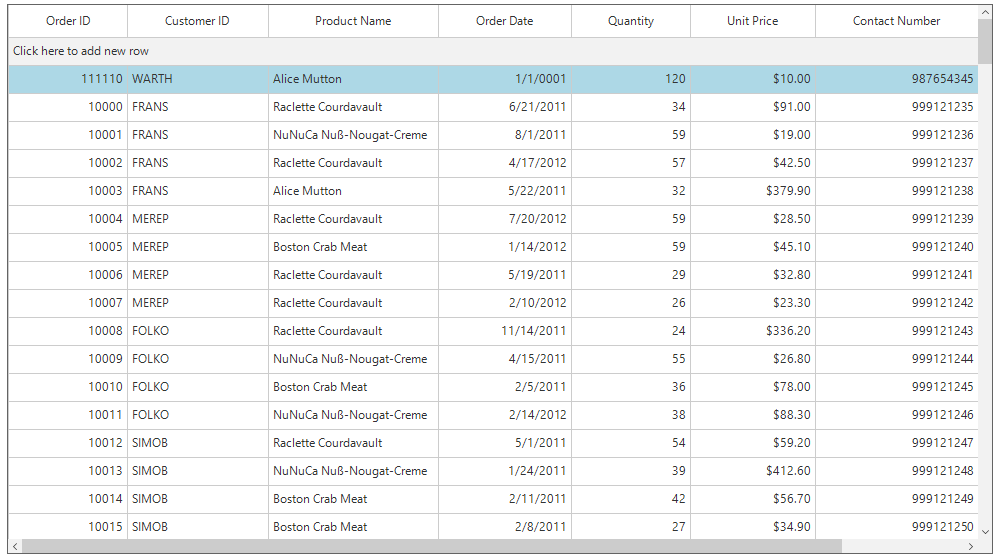Click the horizontal scrollbar thumb

(432, 546)
